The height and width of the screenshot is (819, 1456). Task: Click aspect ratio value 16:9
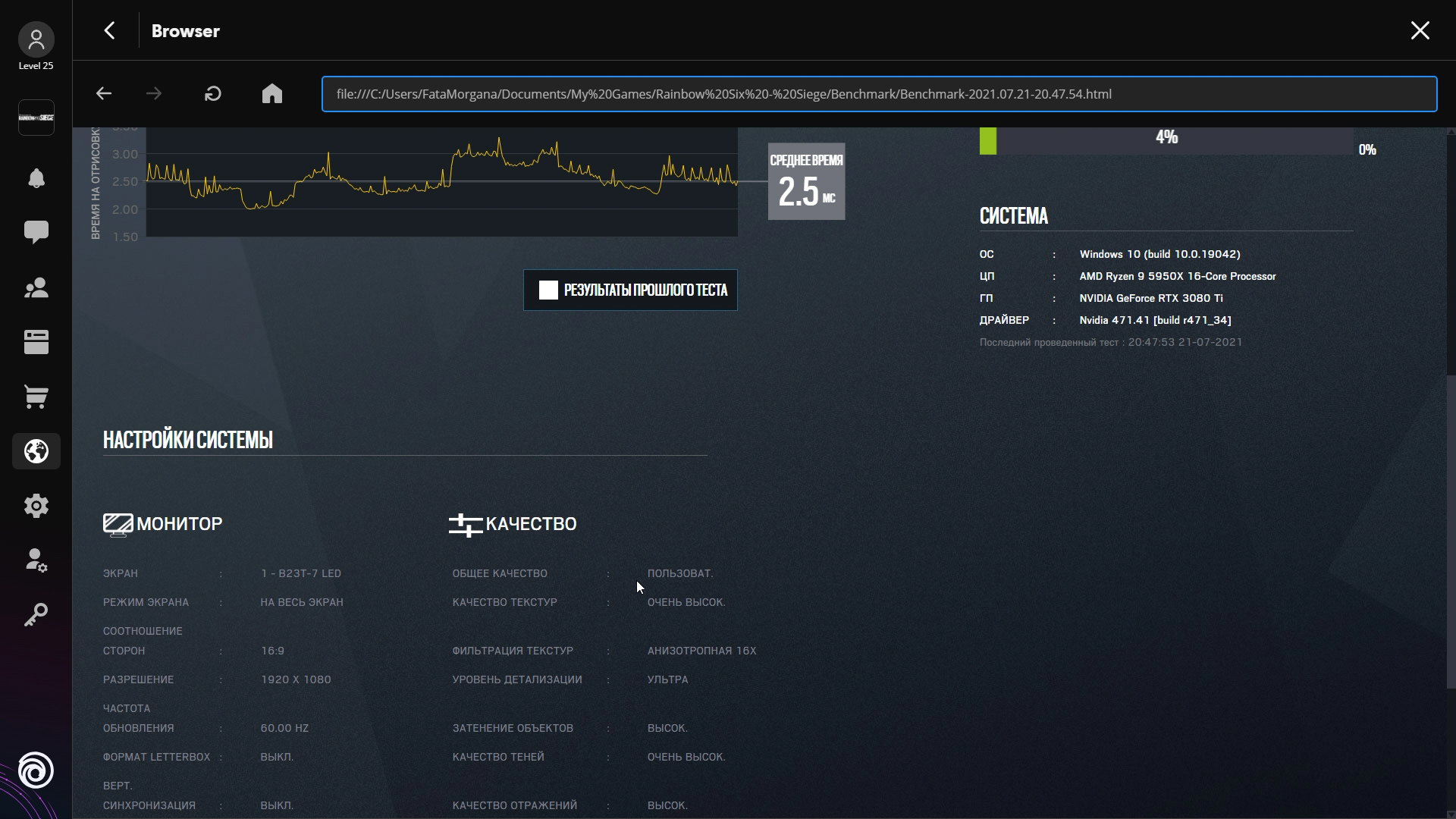point(273,651)
